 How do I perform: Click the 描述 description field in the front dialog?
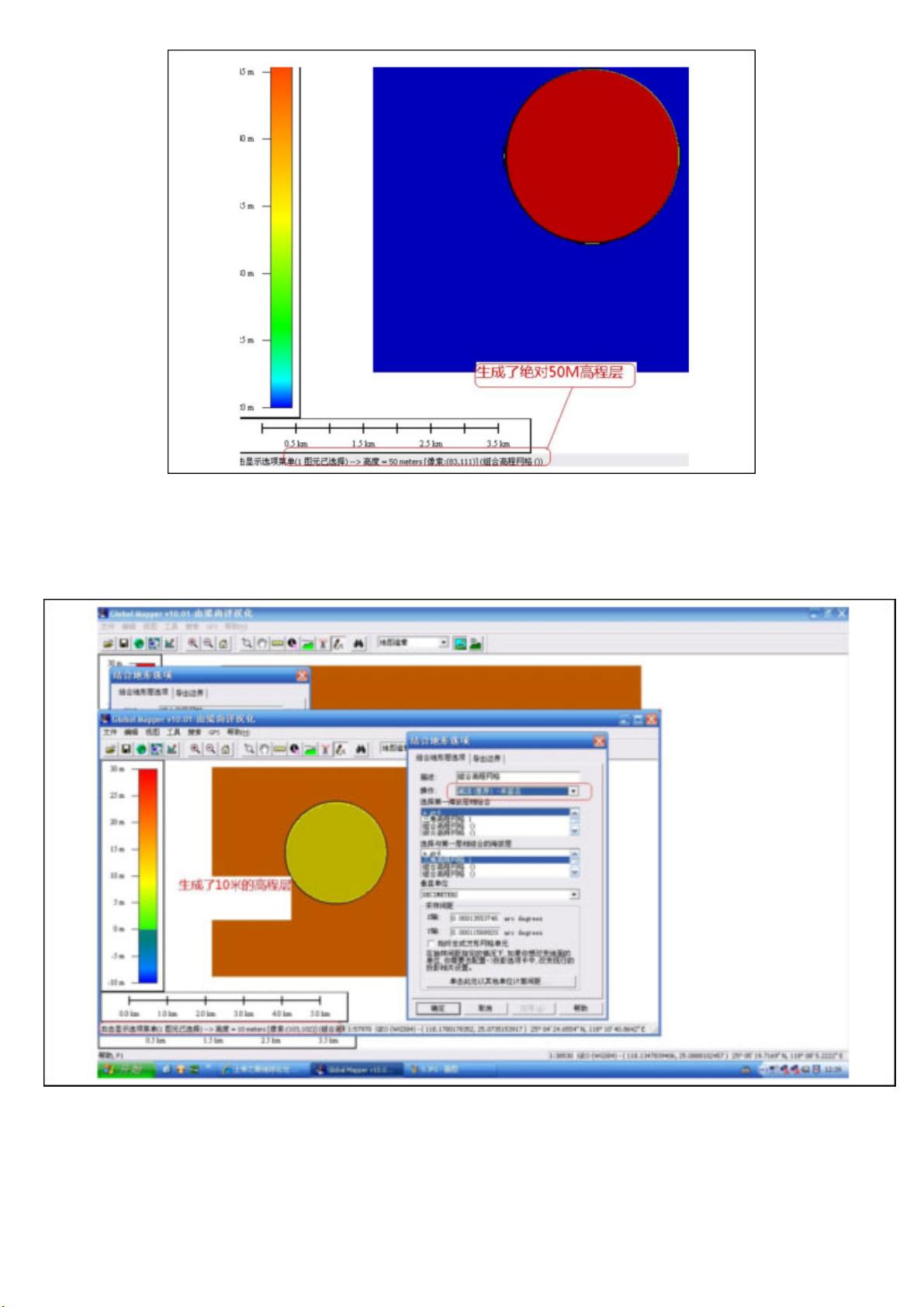[x=517, y=776]
